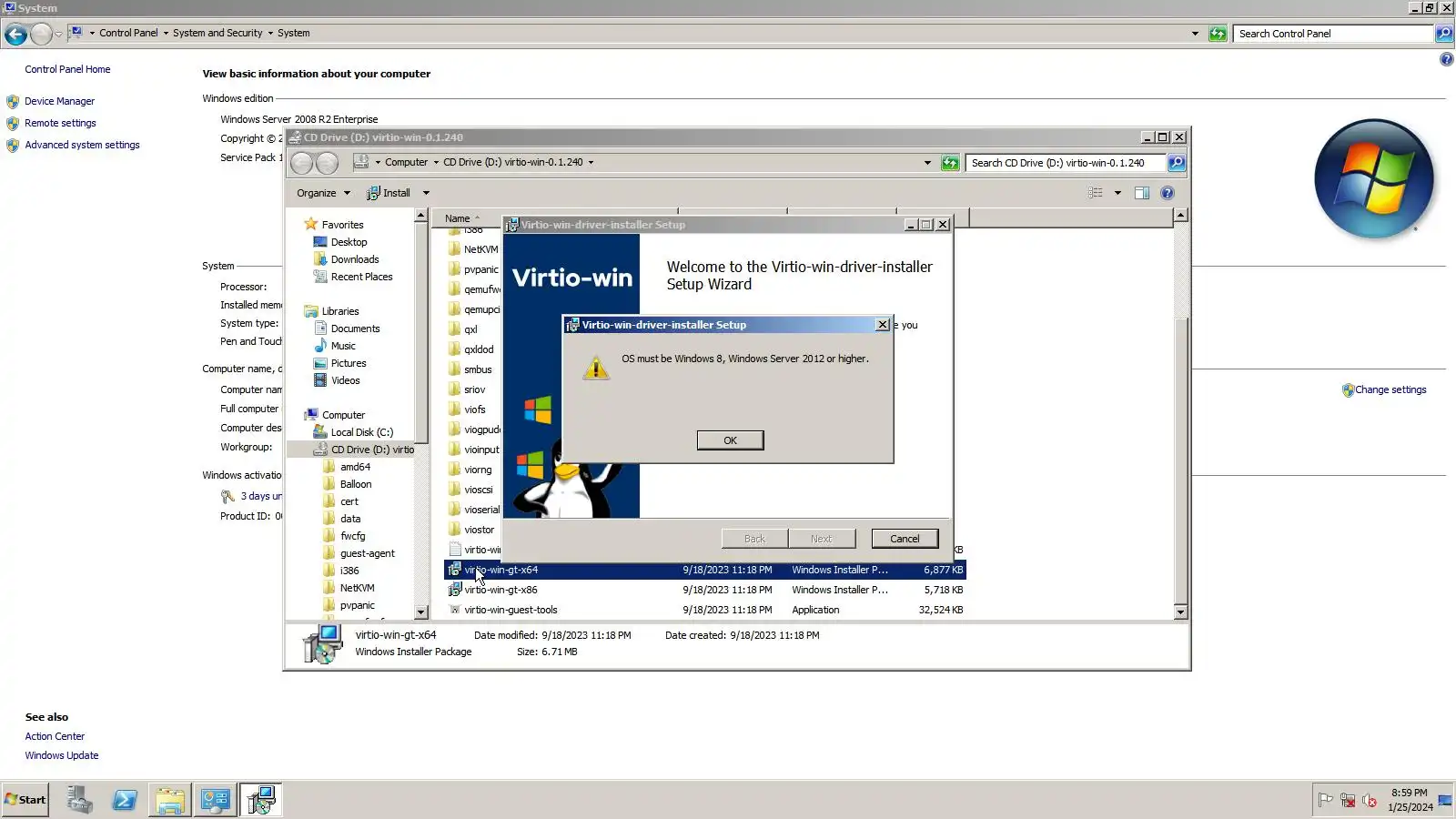This screenshot has width=1456, height=819.
Task: Go back in the System Control Panel window
Action: 15,34
